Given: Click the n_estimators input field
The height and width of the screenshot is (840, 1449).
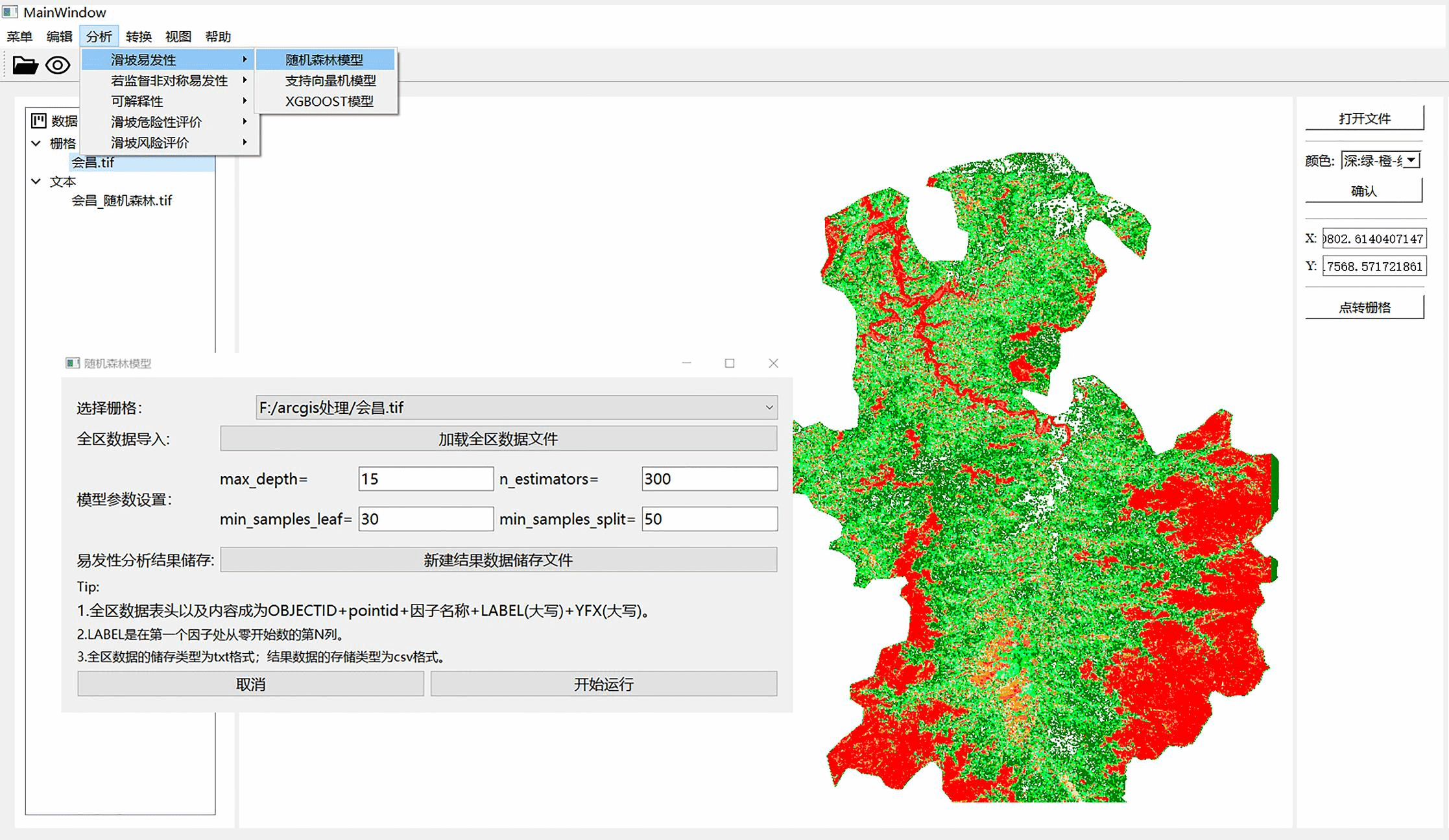Looking at the screenshot, I should point(709,479).
